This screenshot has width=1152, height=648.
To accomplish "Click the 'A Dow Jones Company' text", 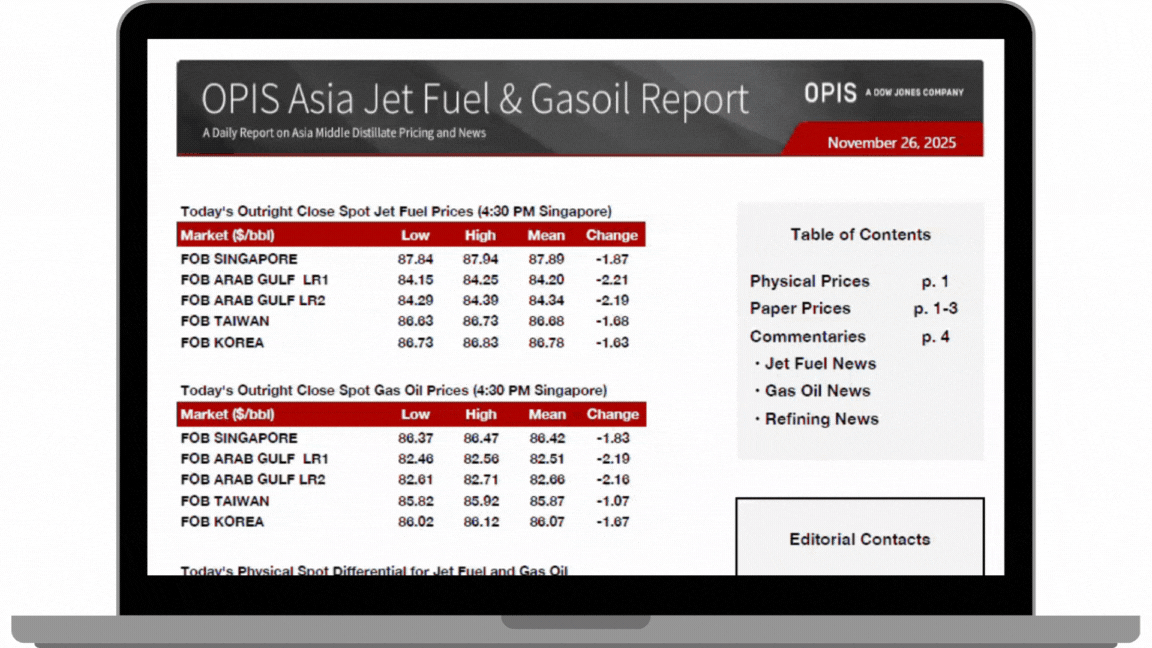I will 915,92.
